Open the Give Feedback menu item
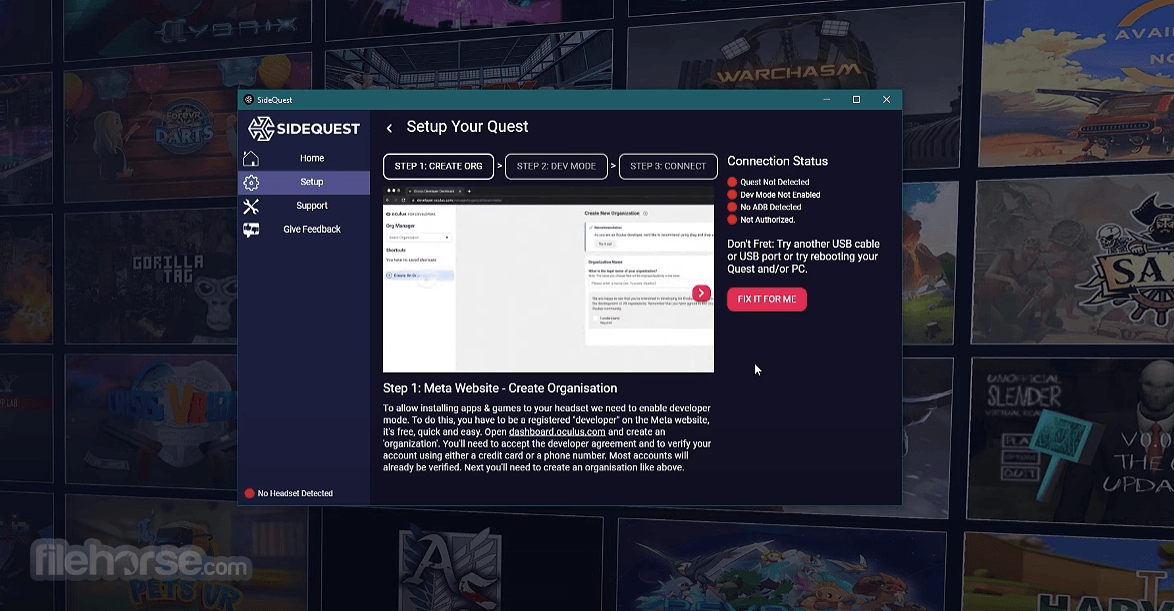Screen dimensions: 1174x611 (304, 230)
